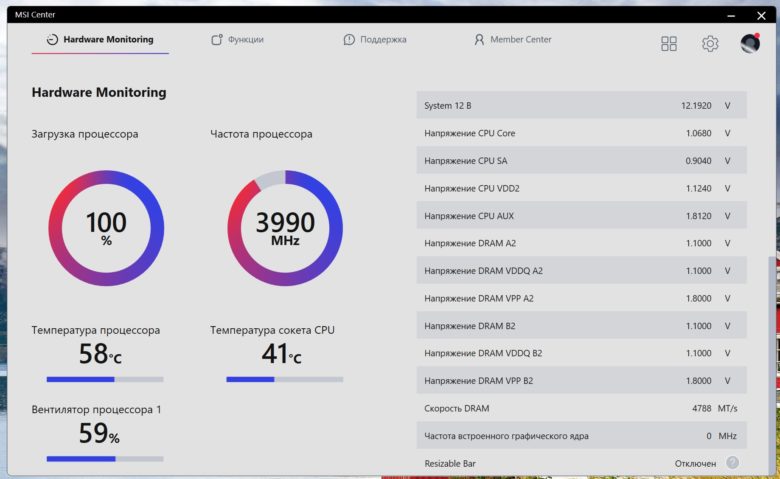Viewport: 780px width, 479px height.
Task: Click the clock icon beside Hardware Monitoring
Action: 52,39
